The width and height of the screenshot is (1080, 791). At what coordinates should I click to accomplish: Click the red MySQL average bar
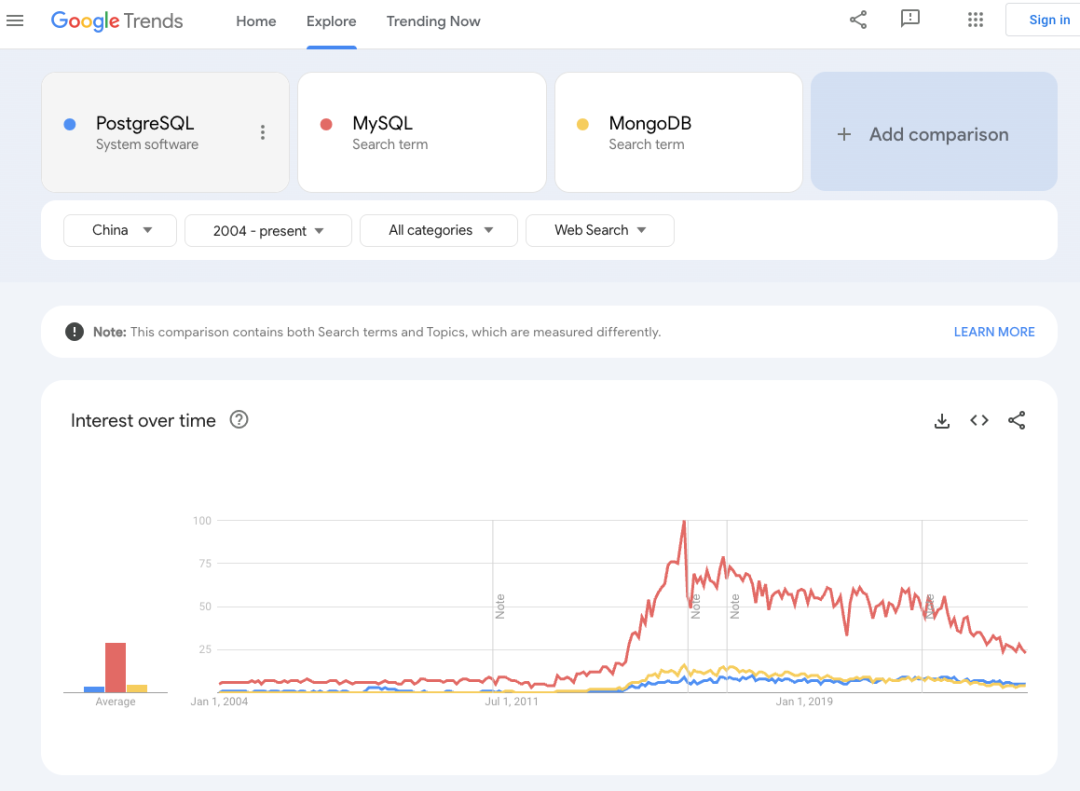click(x=116, y=667)
